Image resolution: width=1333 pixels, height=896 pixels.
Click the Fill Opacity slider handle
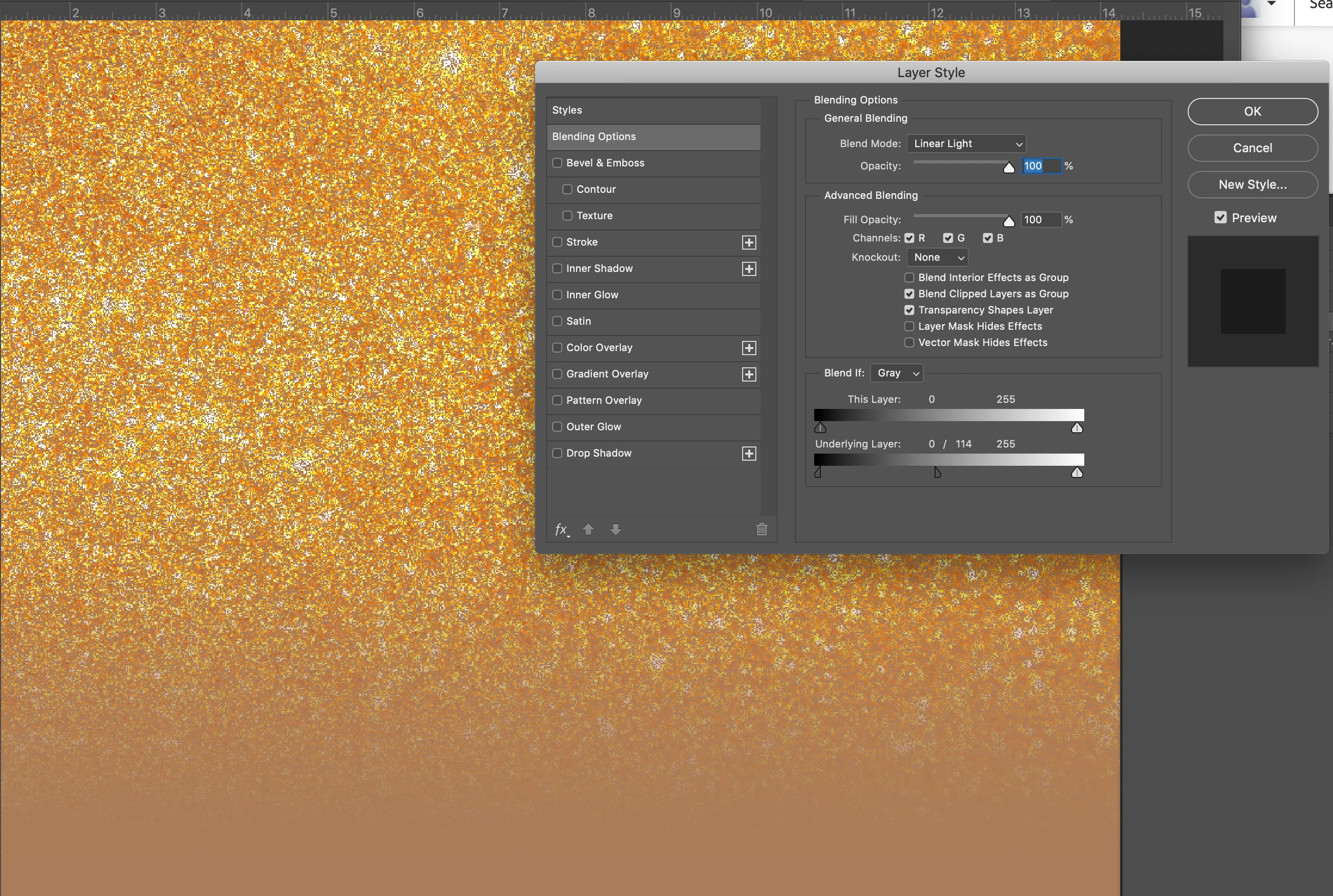(1009, 222)
